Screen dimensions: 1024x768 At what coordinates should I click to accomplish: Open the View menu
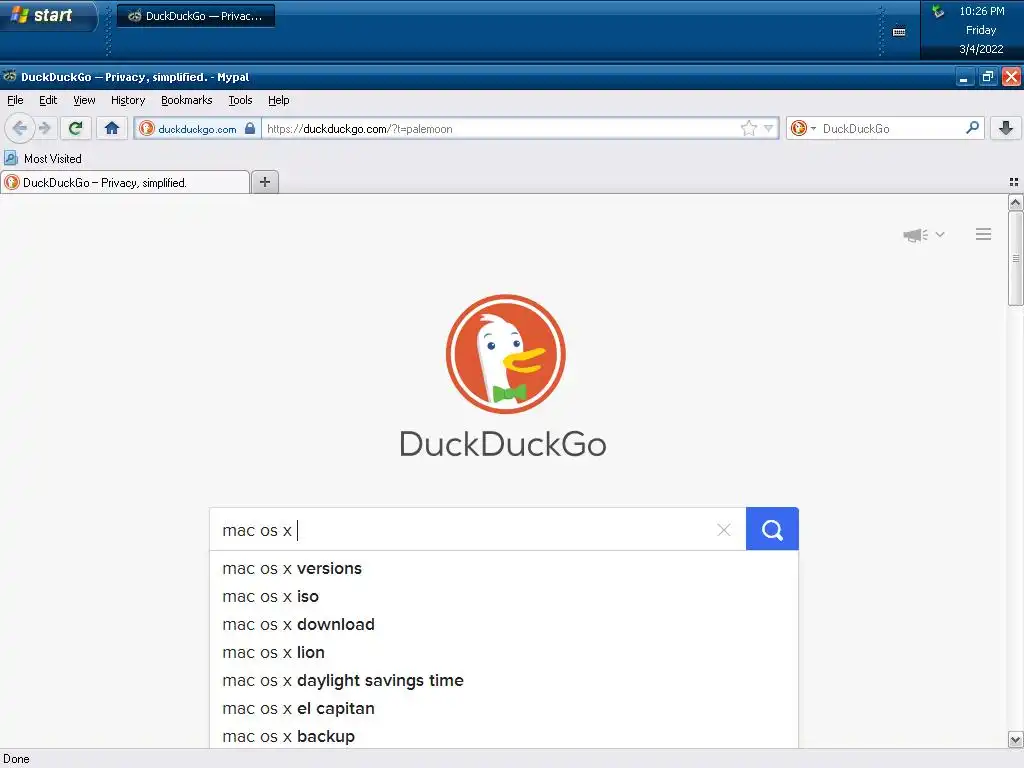point(84,100)
